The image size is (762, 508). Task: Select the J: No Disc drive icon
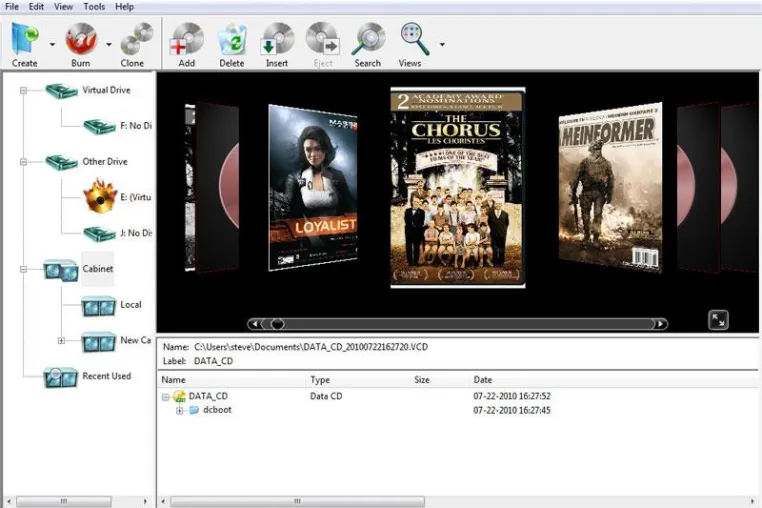pos(99,234)
